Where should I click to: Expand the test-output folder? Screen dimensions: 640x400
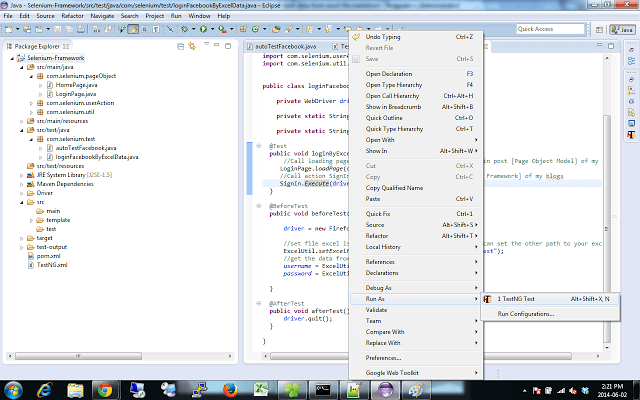(22, 247)
